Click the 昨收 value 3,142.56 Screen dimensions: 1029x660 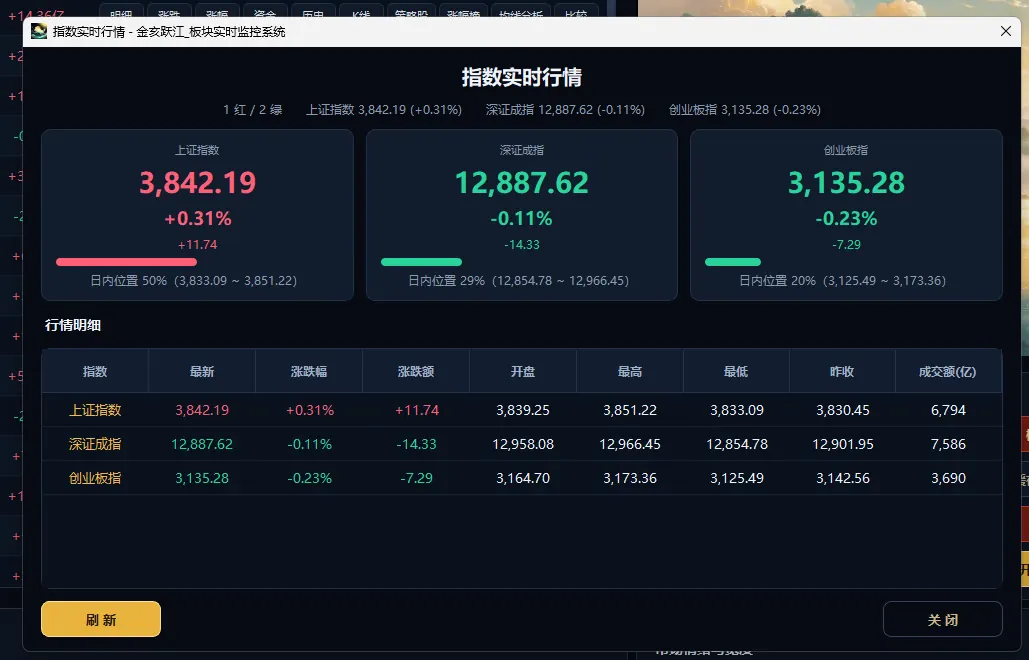843,478
